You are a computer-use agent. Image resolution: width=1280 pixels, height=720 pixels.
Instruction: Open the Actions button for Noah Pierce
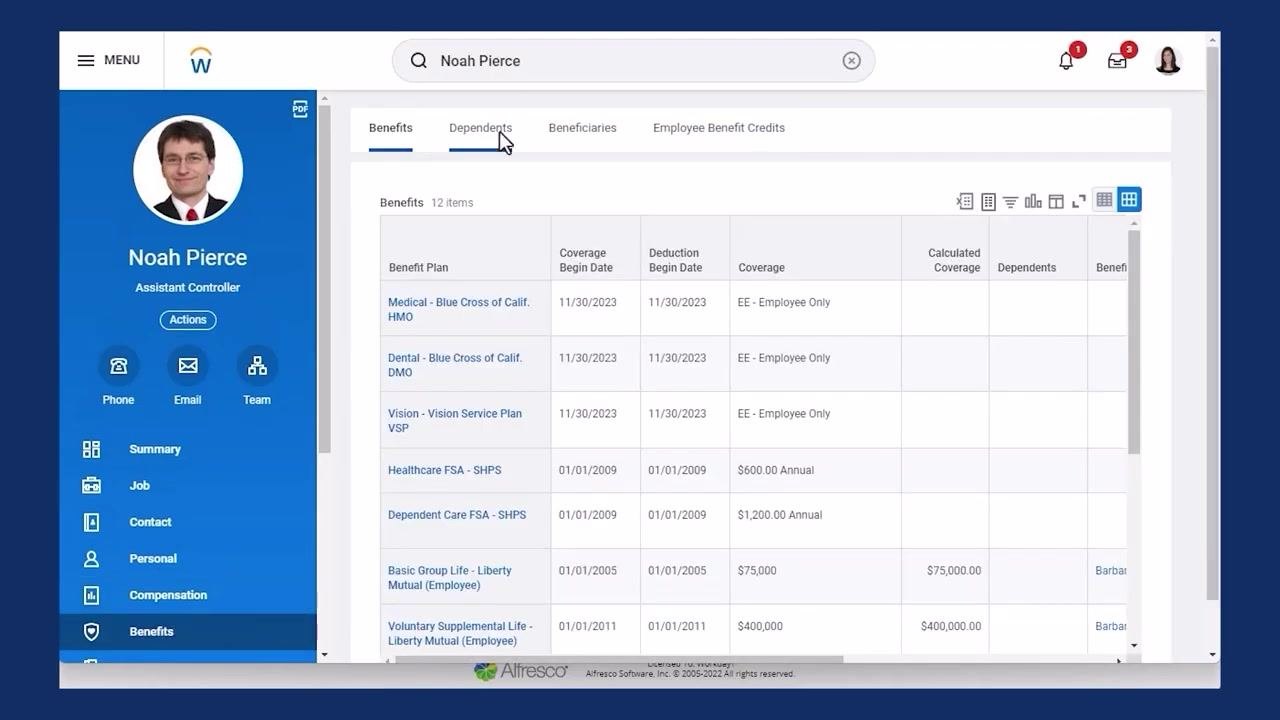[188, 320]
